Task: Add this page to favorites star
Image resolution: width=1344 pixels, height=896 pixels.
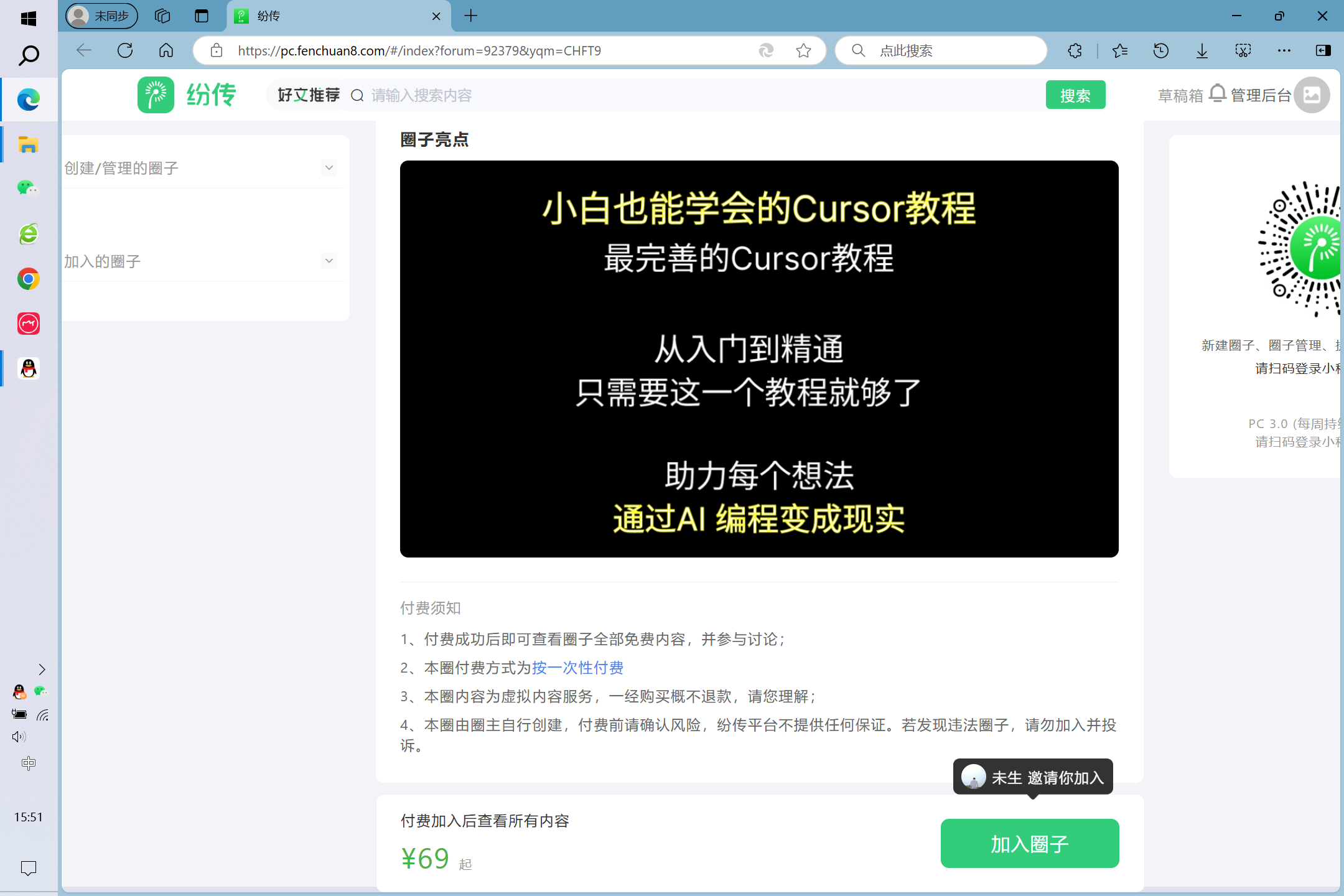Action: coord(803,50)
